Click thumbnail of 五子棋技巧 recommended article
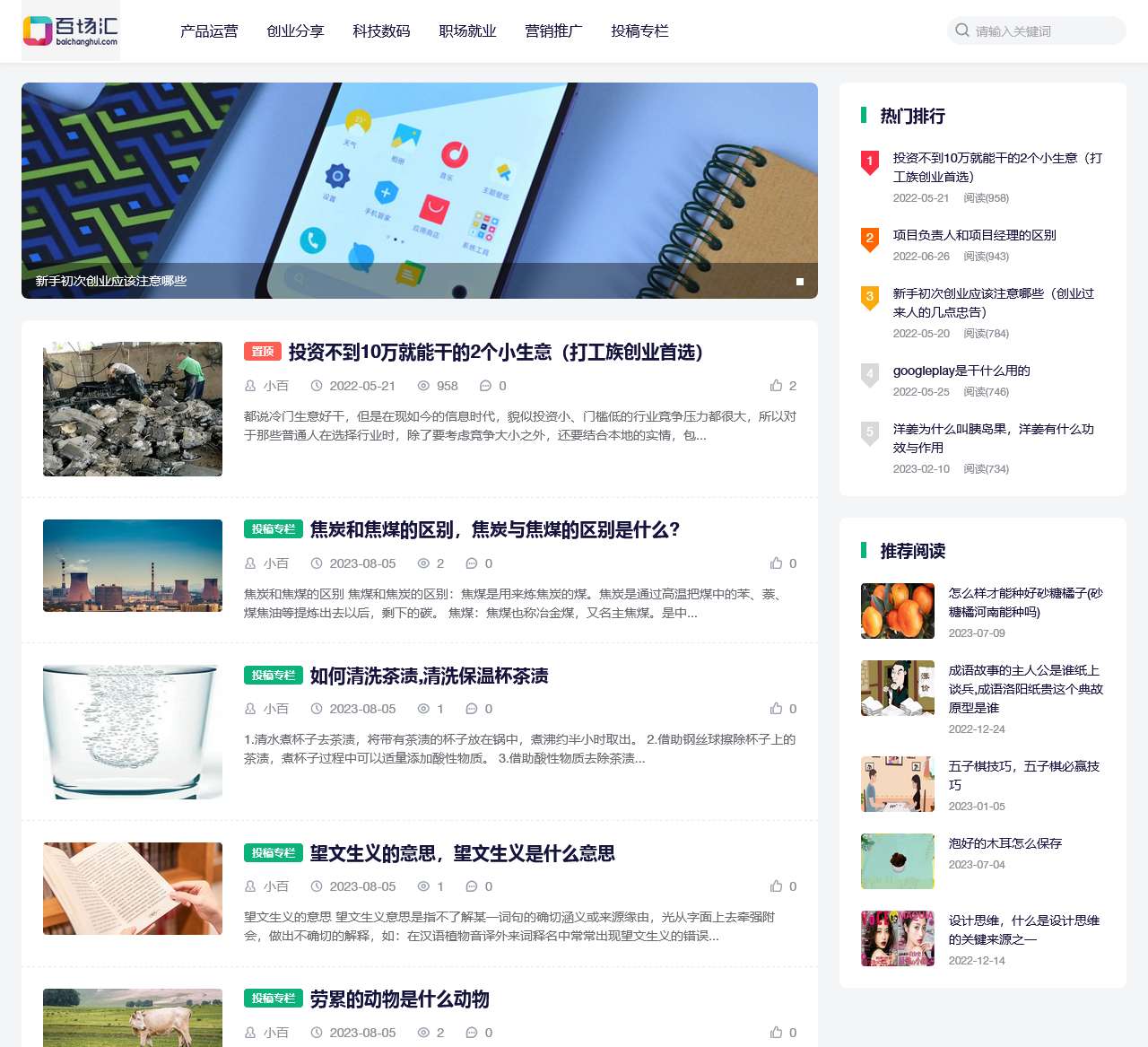The image size is (1148, 1047). [x=897, y=783]
